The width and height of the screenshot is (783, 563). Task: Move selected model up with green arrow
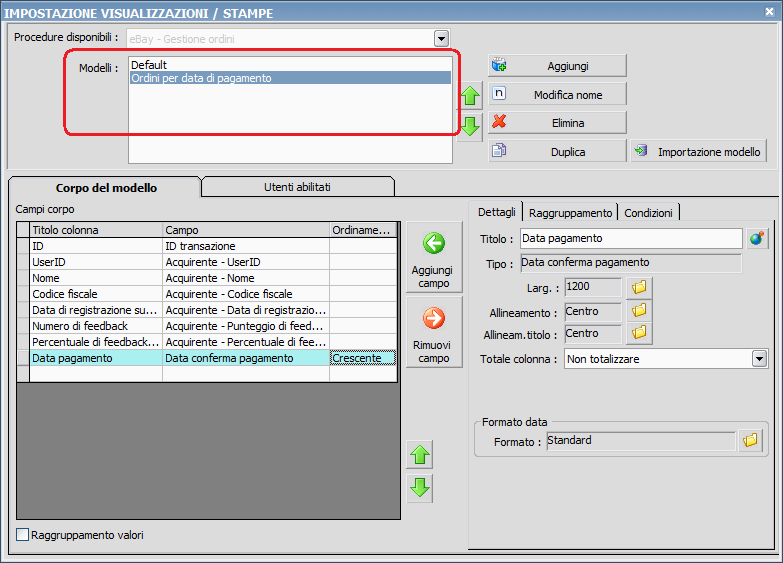coord(470,96)
